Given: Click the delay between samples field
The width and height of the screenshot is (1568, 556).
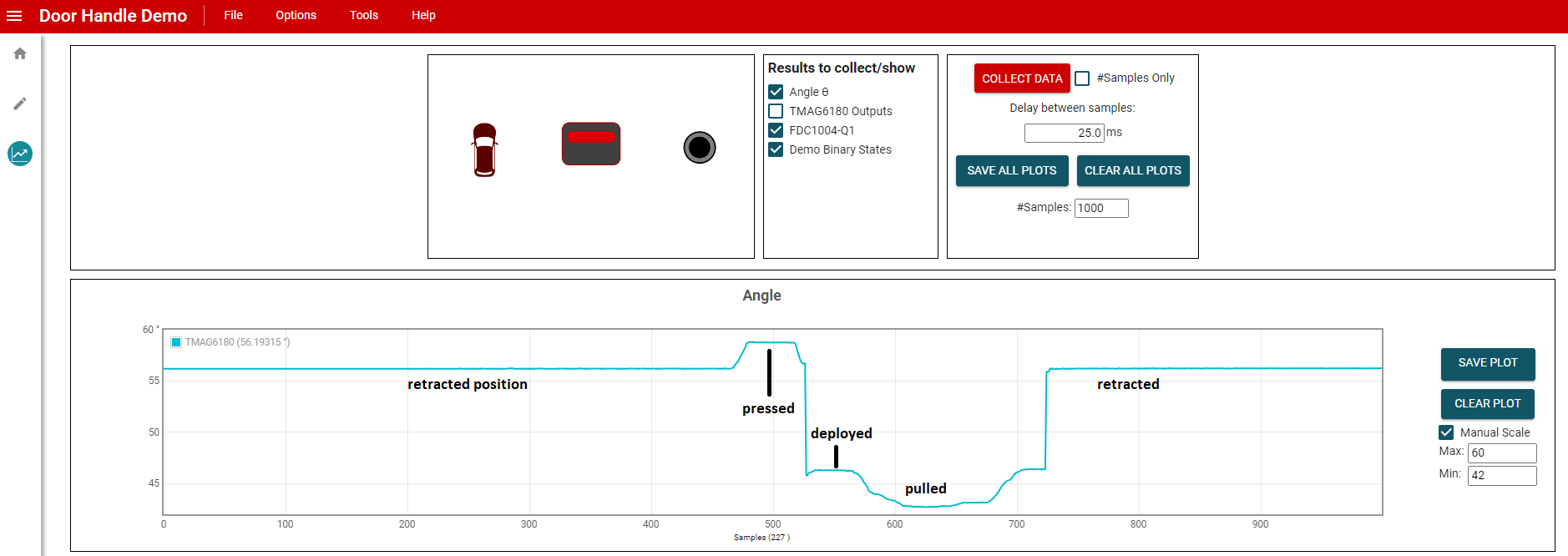Looking at the screenshot, I should pyautogui.click(x=1064, y=133).
